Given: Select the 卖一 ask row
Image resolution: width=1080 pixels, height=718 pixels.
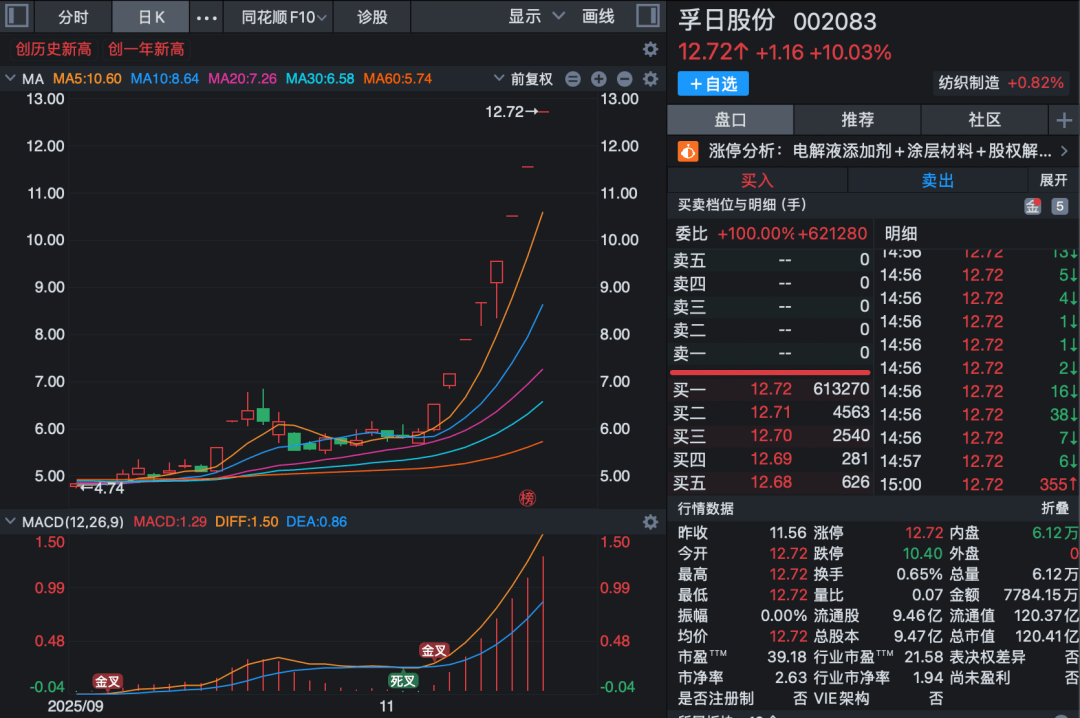Looking at the screenshot, I should 770,353.
